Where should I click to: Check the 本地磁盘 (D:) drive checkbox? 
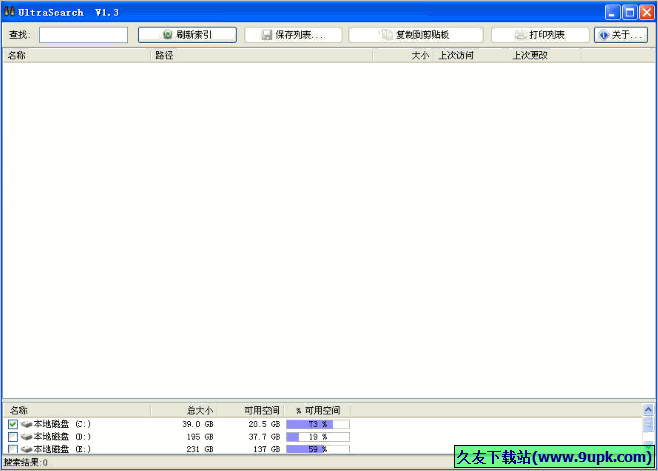click(x=13, y=437)
